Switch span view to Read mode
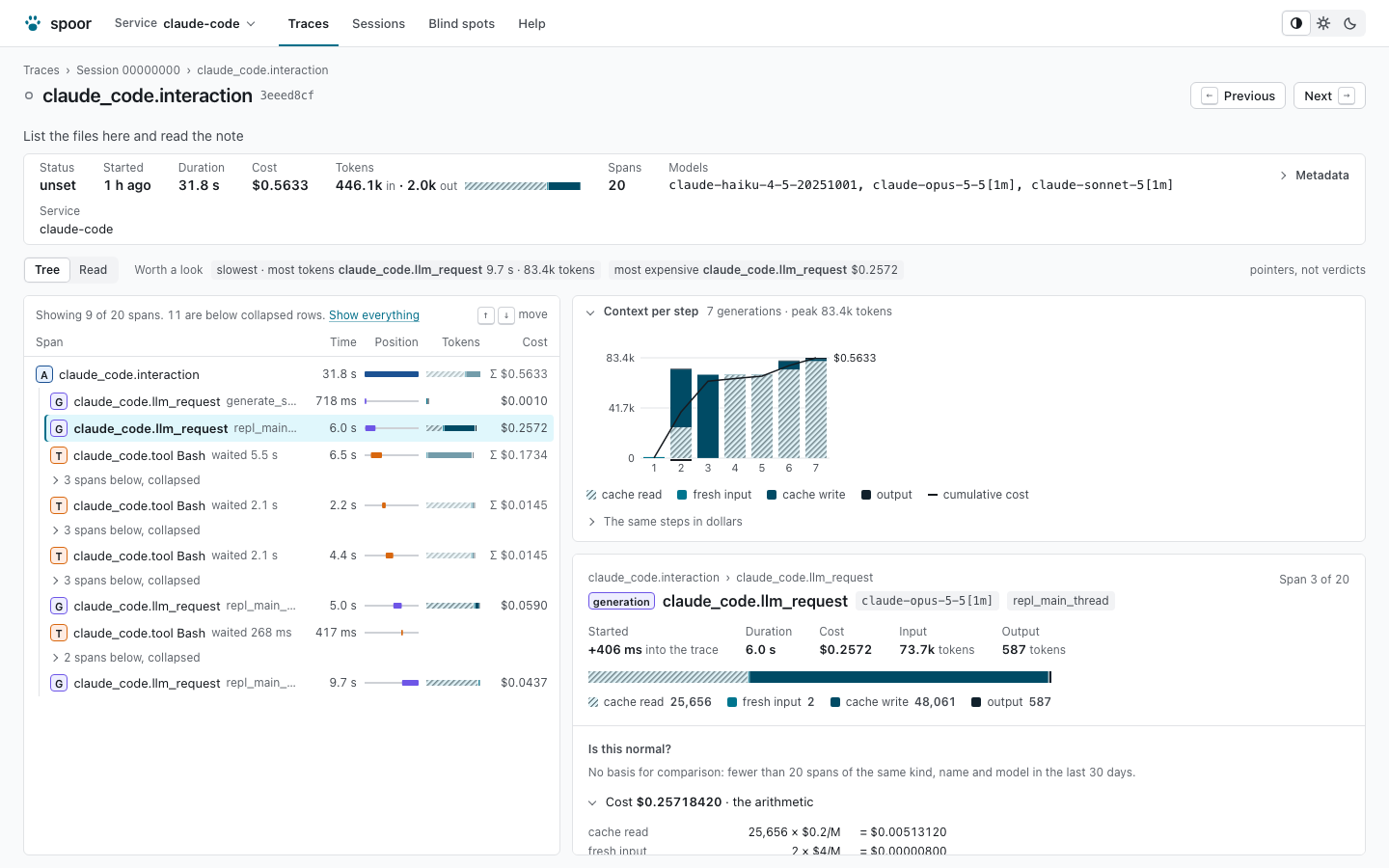1389x868 pixels. tap(94, 270)
